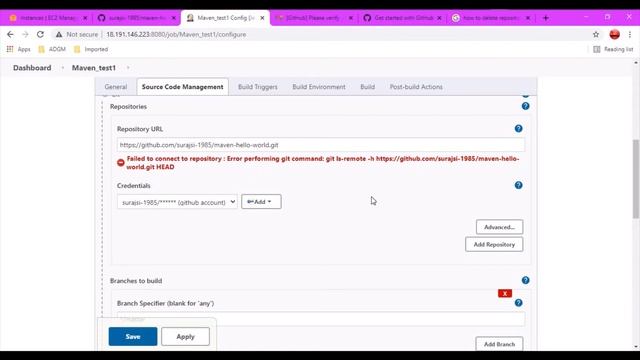Click the red error icon beside failure message

pos(121,162)
